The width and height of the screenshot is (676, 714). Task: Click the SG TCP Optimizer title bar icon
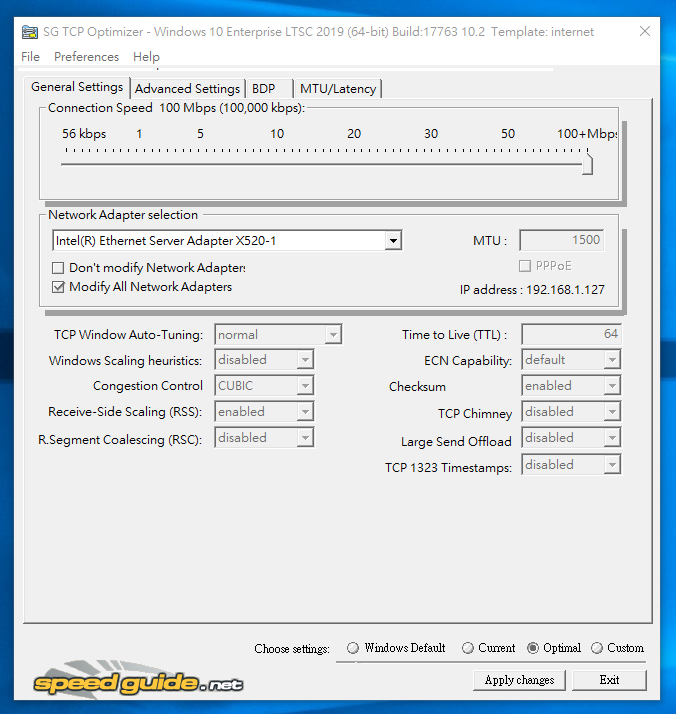click(30, 32)
